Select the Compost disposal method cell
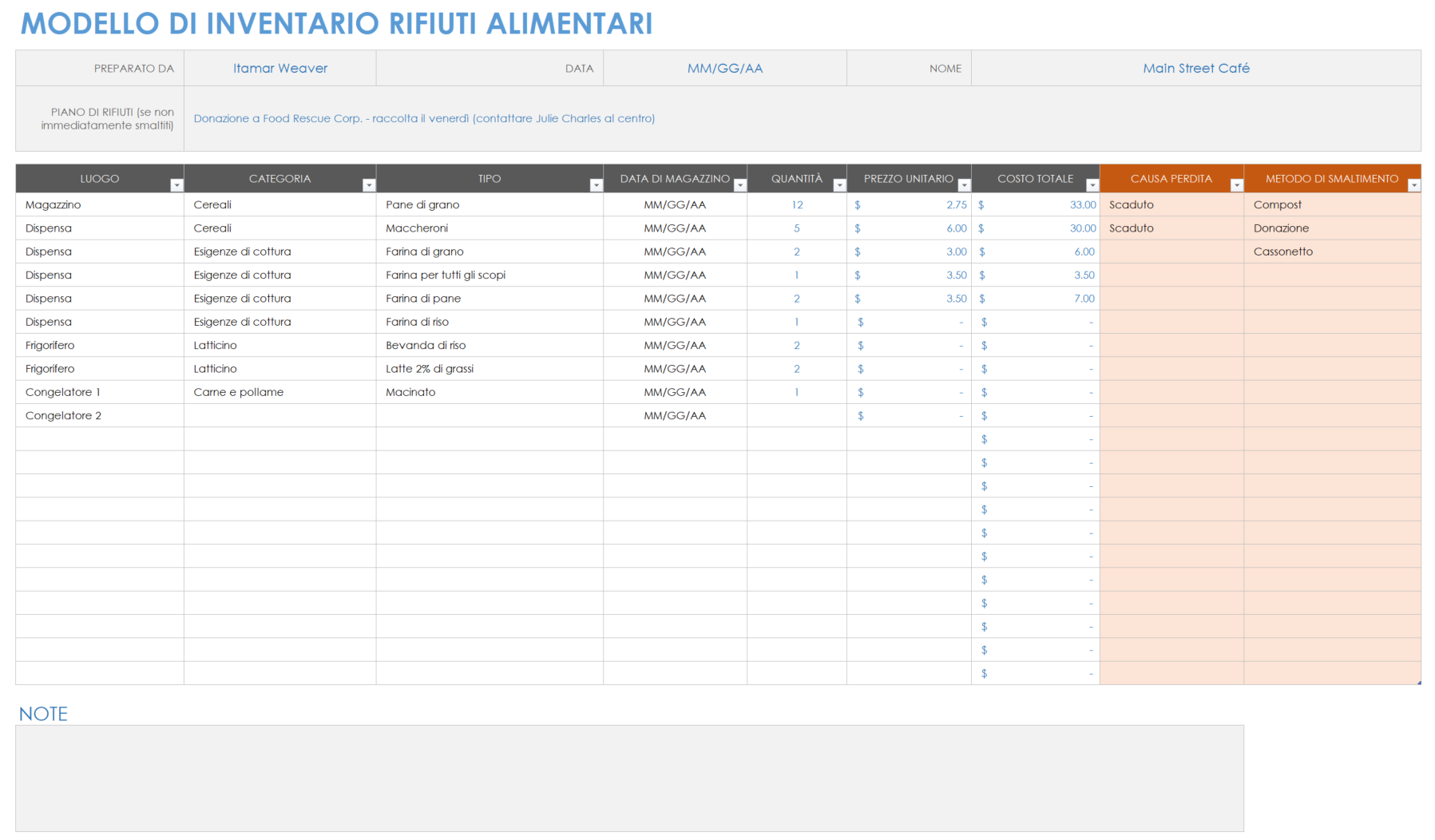Image resolution: width=1435 pixels, height=840 pixels. [1332, 205]
